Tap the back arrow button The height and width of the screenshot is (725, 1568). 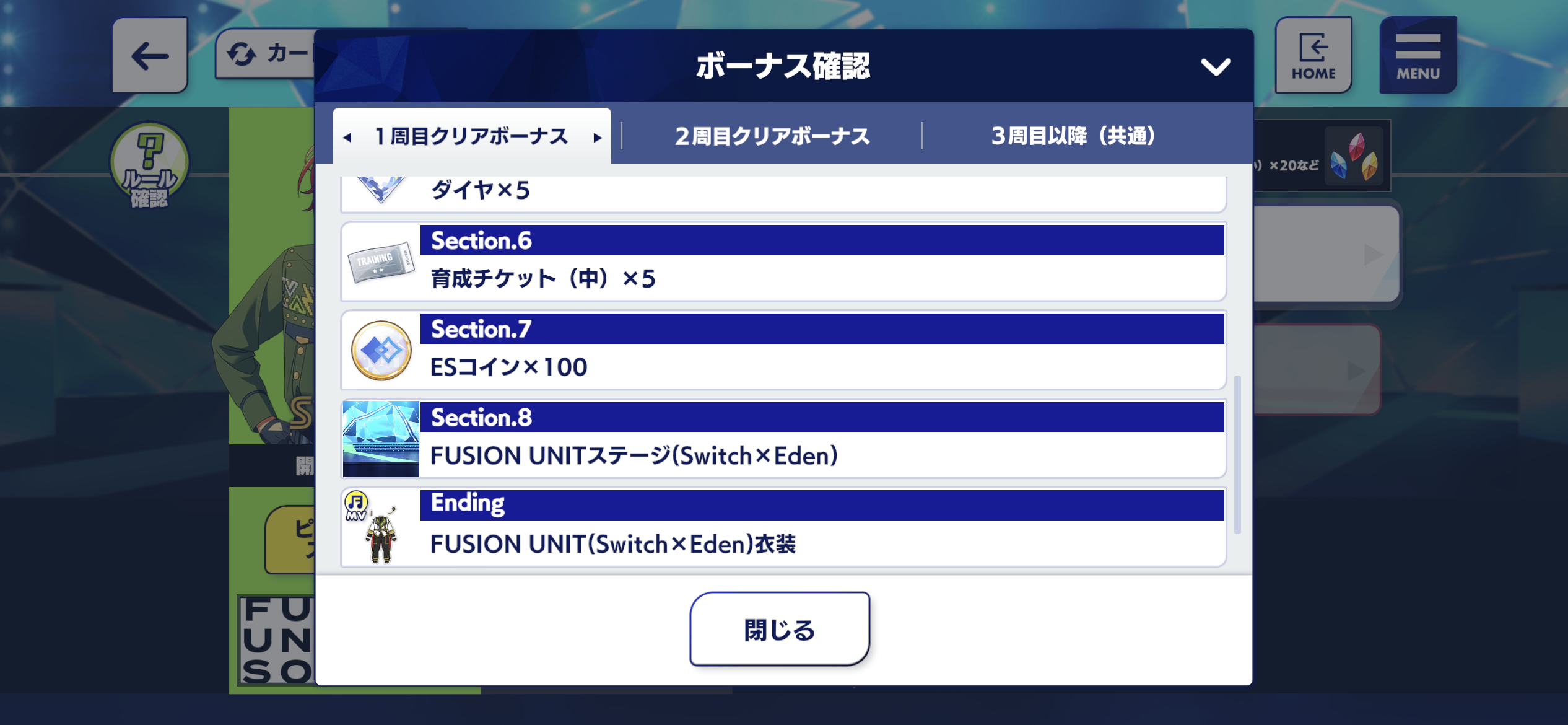pos(150,56)
